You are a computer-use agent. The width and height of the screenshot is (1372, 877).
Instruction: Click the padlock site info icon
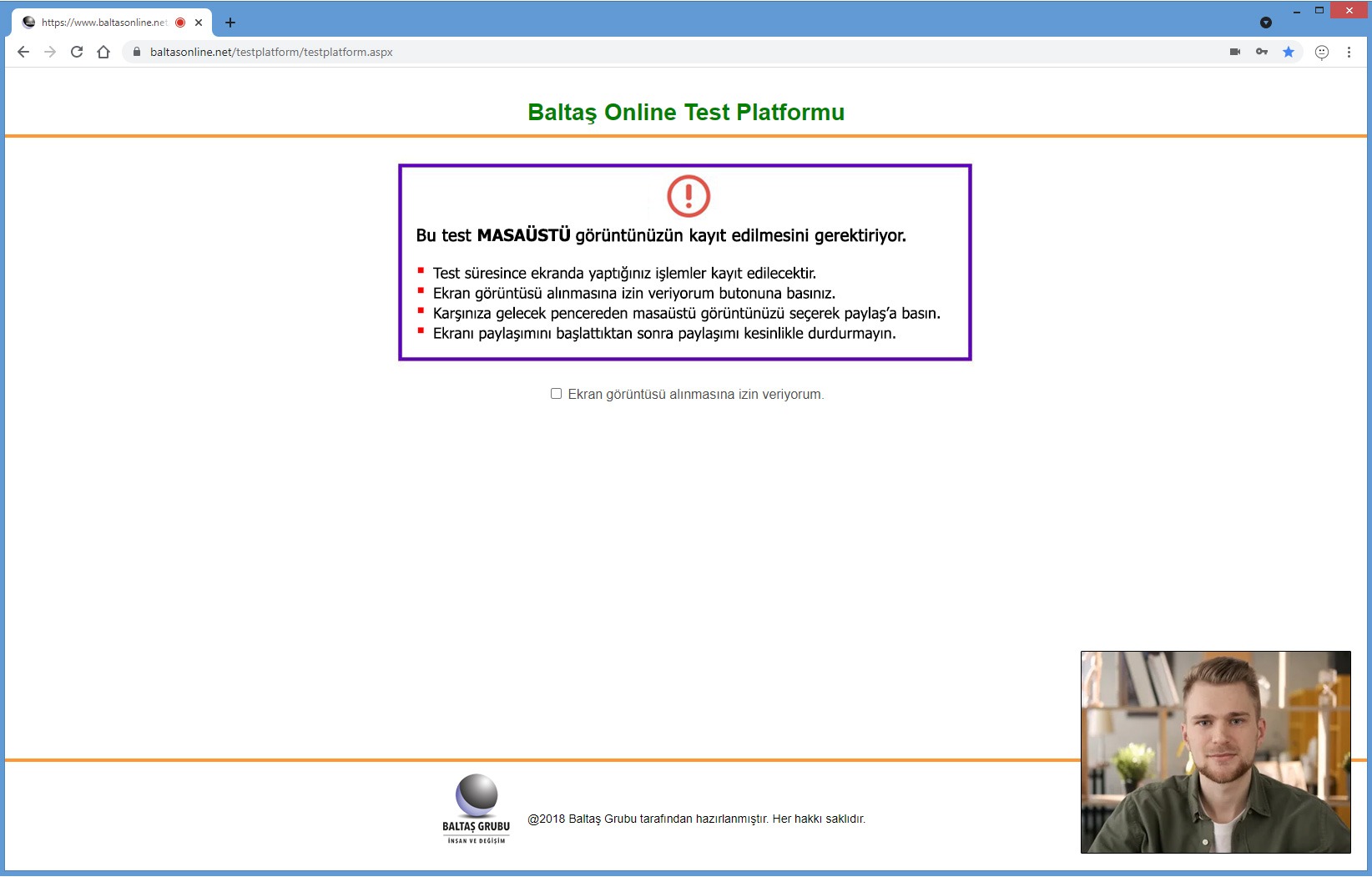(x=137, y=52)
